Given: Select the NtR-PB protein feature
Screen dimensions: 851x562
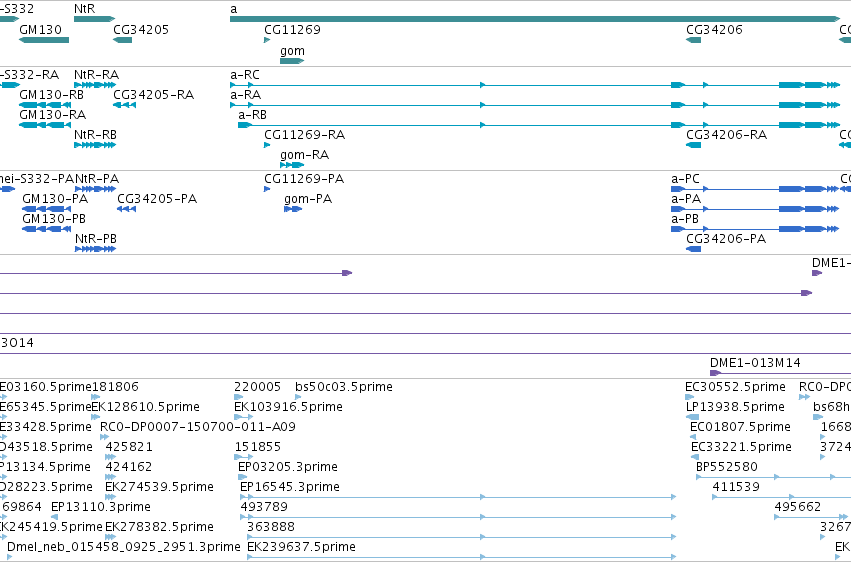Looking at the screenshot, I should pyautogui.click(x=96, y=250).
